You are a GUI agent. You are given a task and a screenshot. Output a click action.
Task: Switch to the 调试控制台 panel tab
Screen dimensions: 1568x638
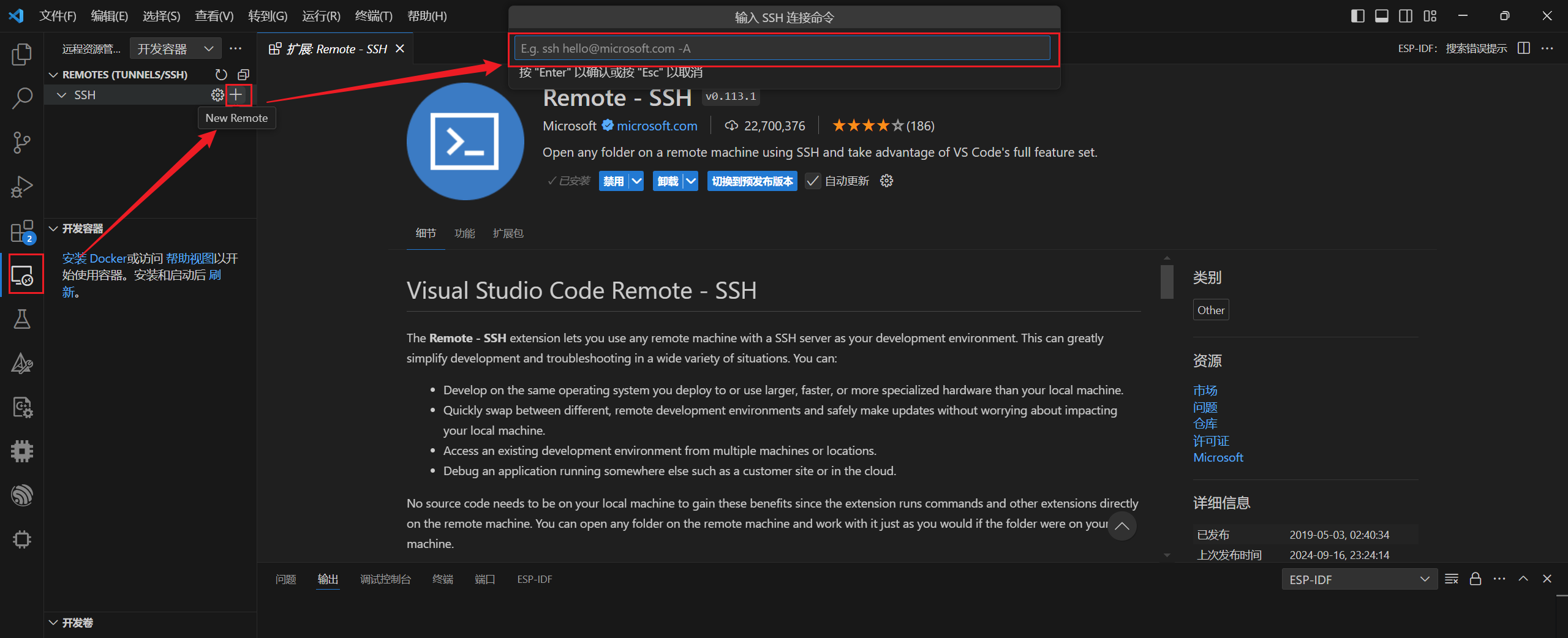coord(385,579)
